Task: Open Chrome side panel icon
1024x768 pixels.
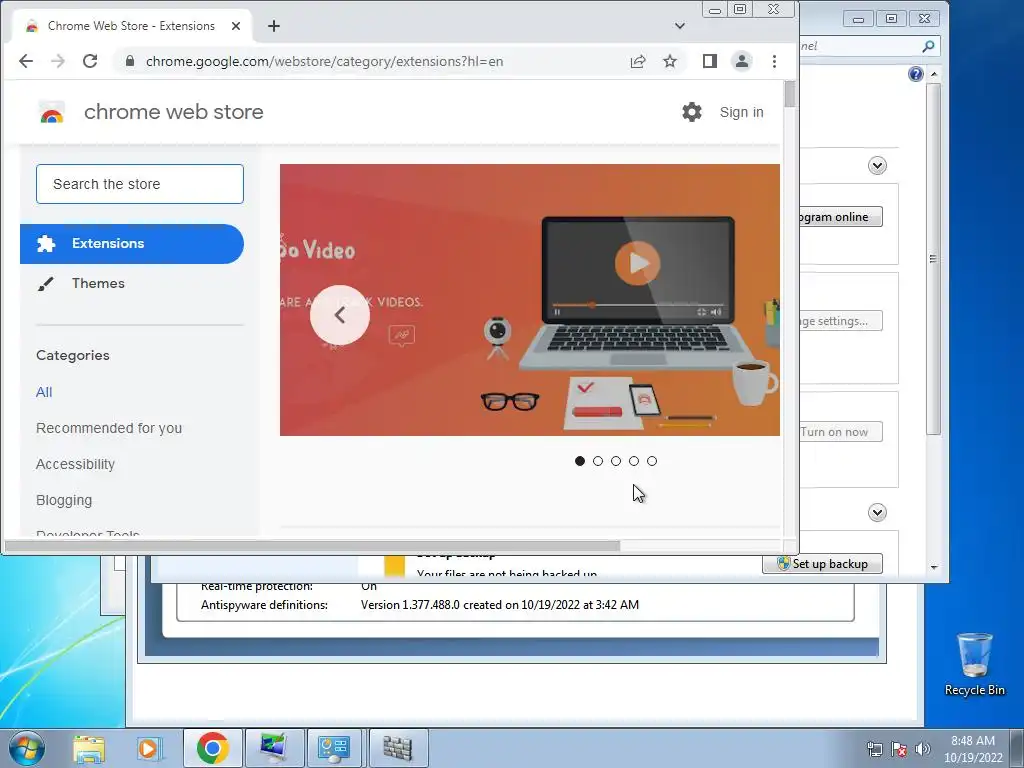Action: pyautogui.click(x=709, y=61)
